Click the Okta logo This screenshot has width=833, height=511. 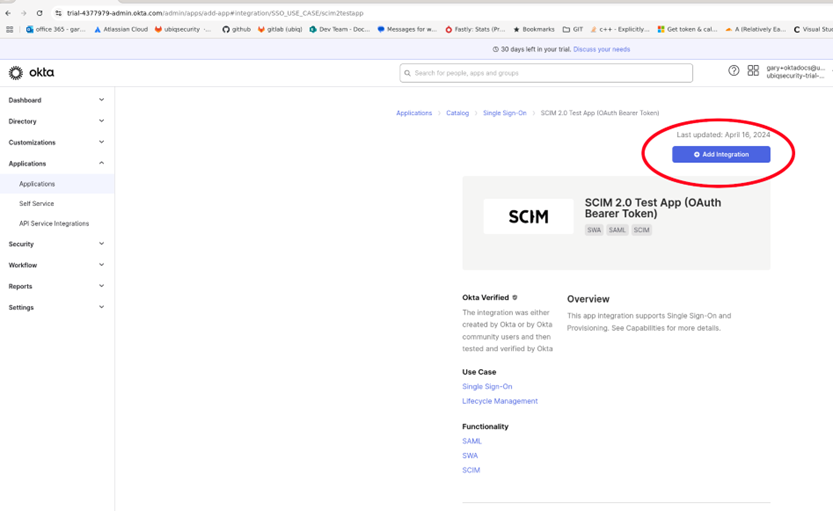(x=31, y=72)
